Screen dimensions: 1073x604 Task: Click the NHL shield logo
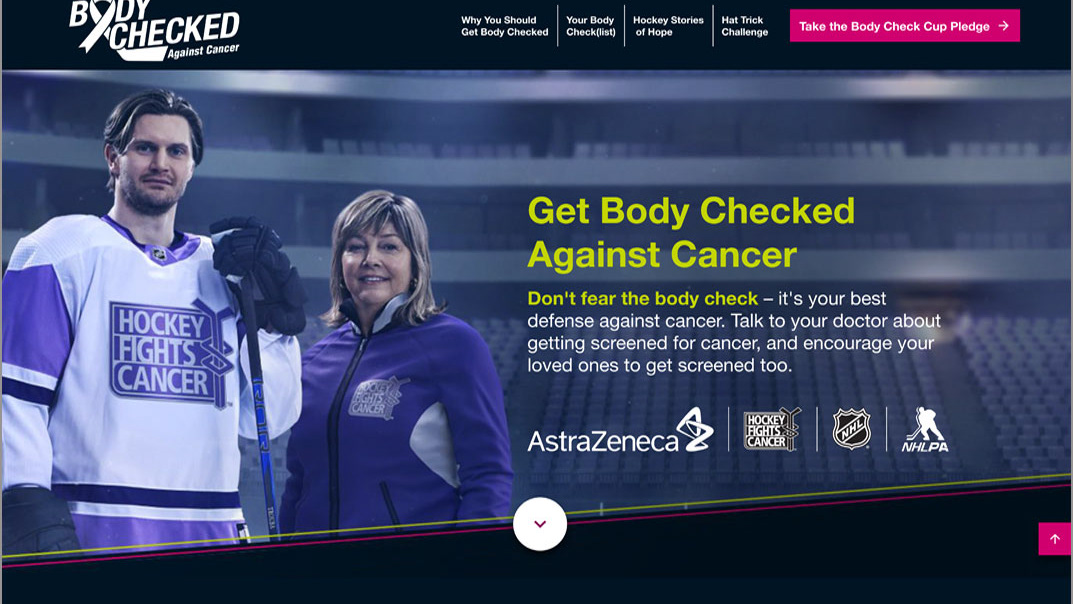pos(851,429)
